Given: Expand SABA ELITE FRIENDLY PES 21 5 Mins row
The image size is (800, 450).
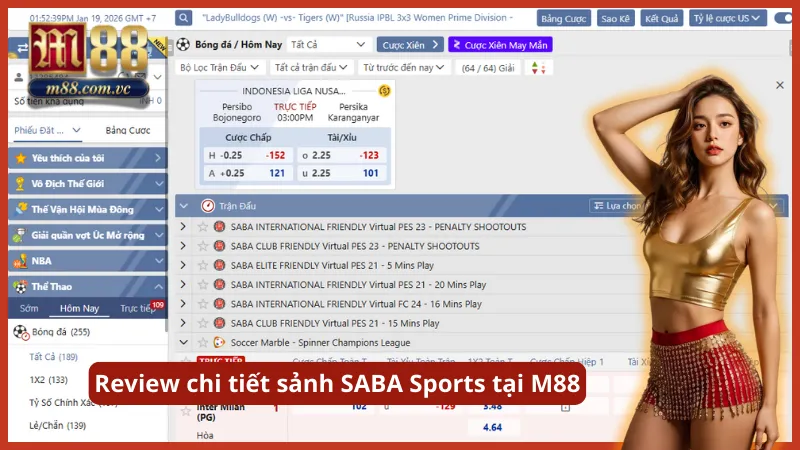Looking at the screenshot, I should 183,265.
